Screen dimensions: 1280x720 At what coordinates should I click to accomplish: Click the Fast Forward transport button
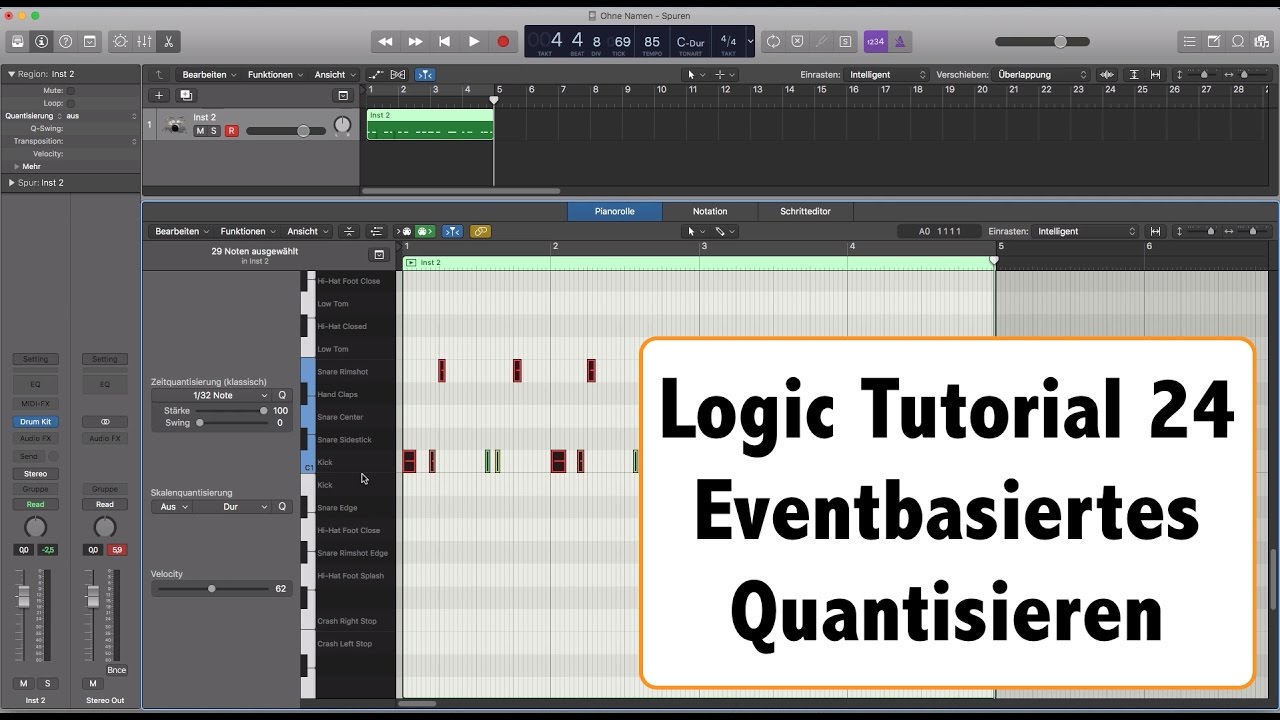point(415,41)
